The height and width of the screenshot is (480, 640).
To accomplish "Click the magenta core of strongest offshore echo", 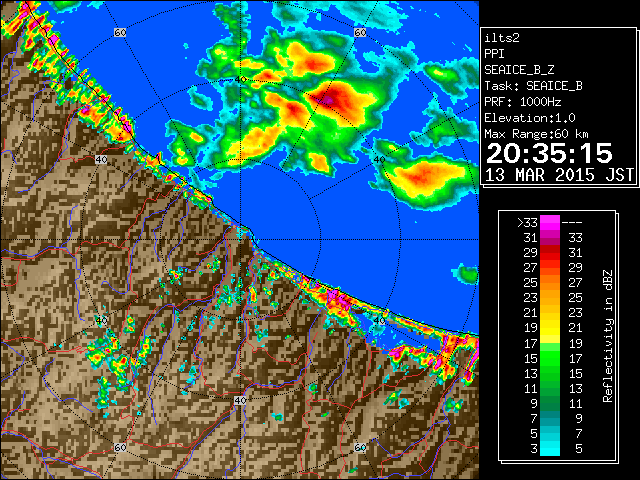I will coord(329,100).
